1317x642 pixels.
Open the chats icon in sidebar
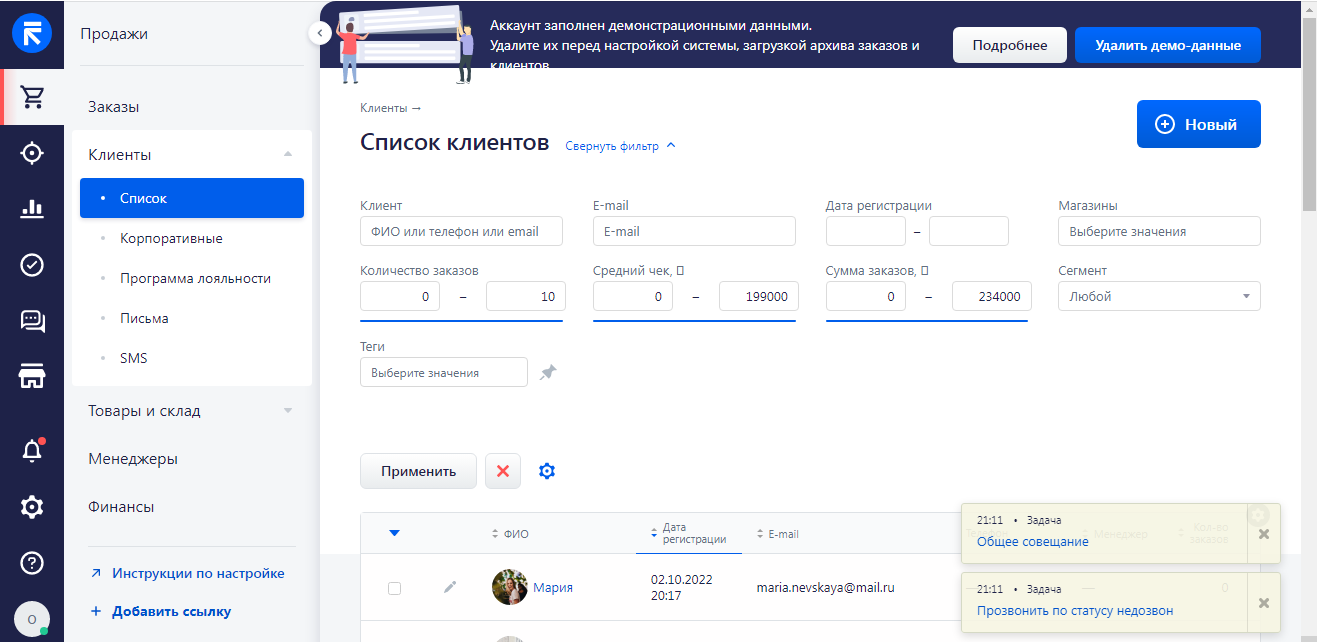pos(32,321)
